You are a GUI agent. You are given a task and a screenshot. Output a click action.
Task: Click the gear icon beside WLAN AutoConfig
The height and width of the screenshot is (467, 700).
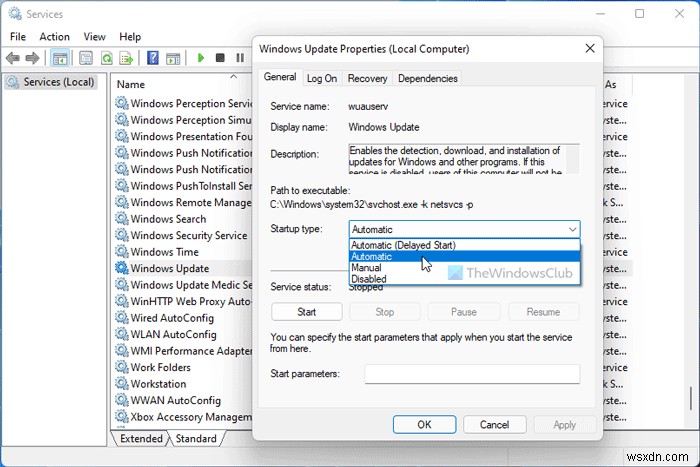coord(121,334)
